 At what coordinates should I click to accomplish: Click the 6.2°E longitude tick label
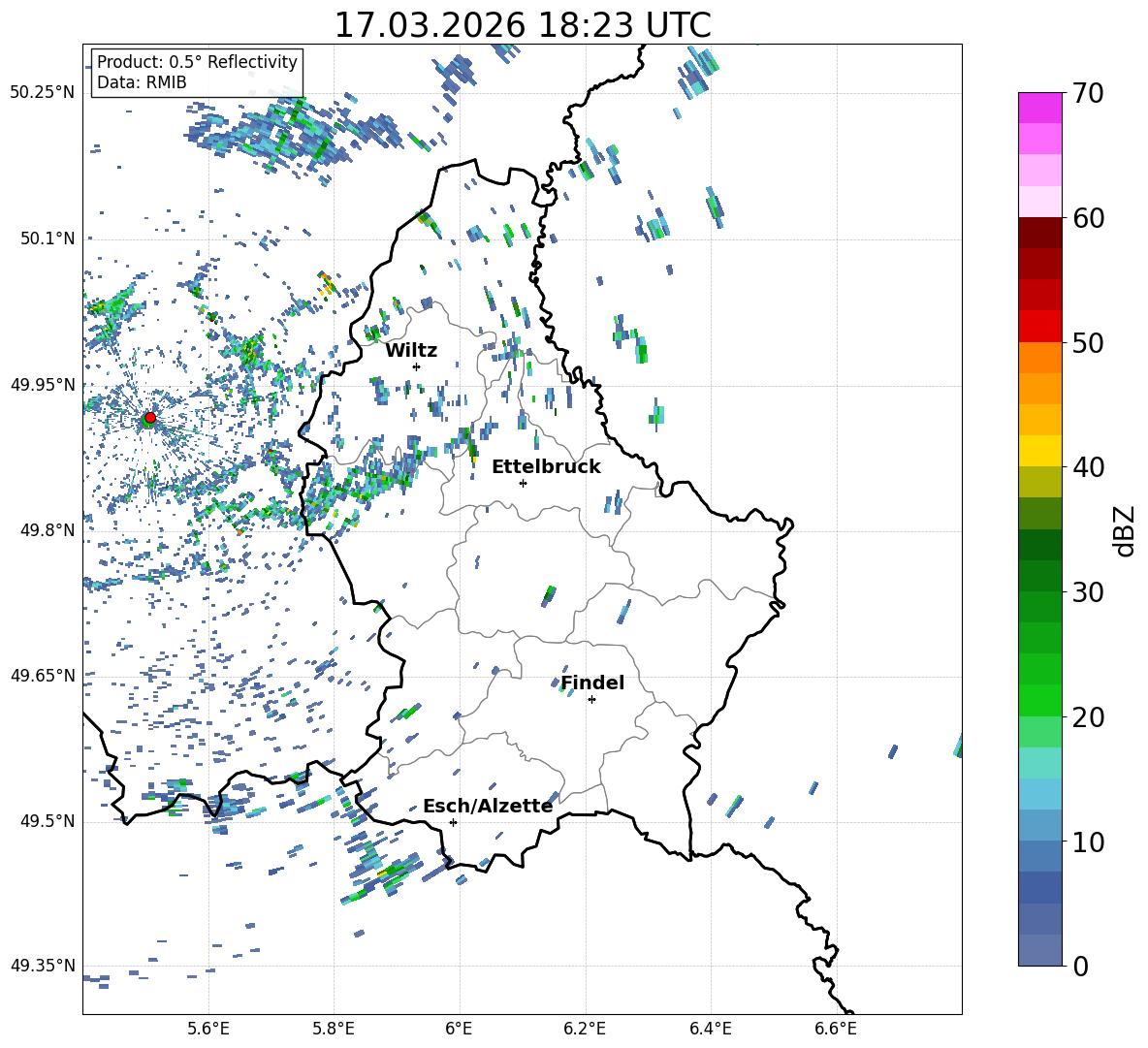point(586,1028)
